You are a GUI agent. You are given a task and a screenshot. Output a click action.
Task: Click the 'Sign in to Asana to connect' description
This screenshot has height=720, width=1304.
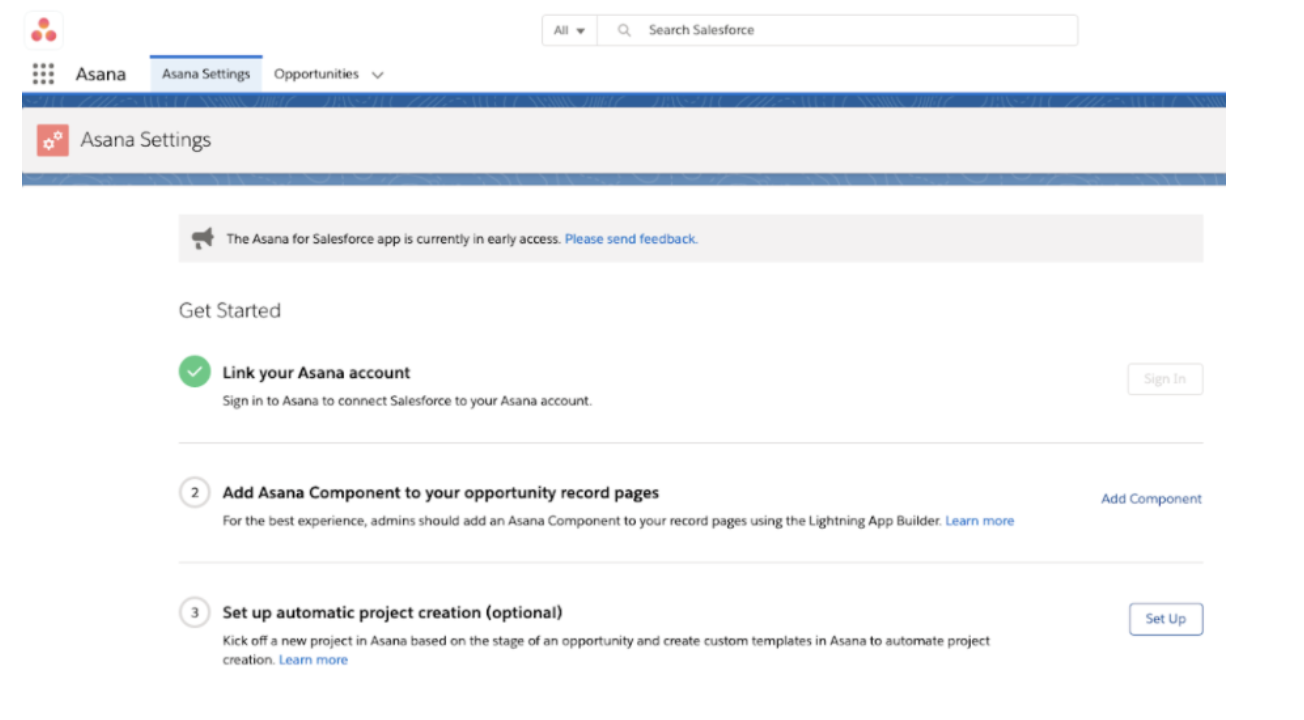pyautogui.click(x=407, y=401)
